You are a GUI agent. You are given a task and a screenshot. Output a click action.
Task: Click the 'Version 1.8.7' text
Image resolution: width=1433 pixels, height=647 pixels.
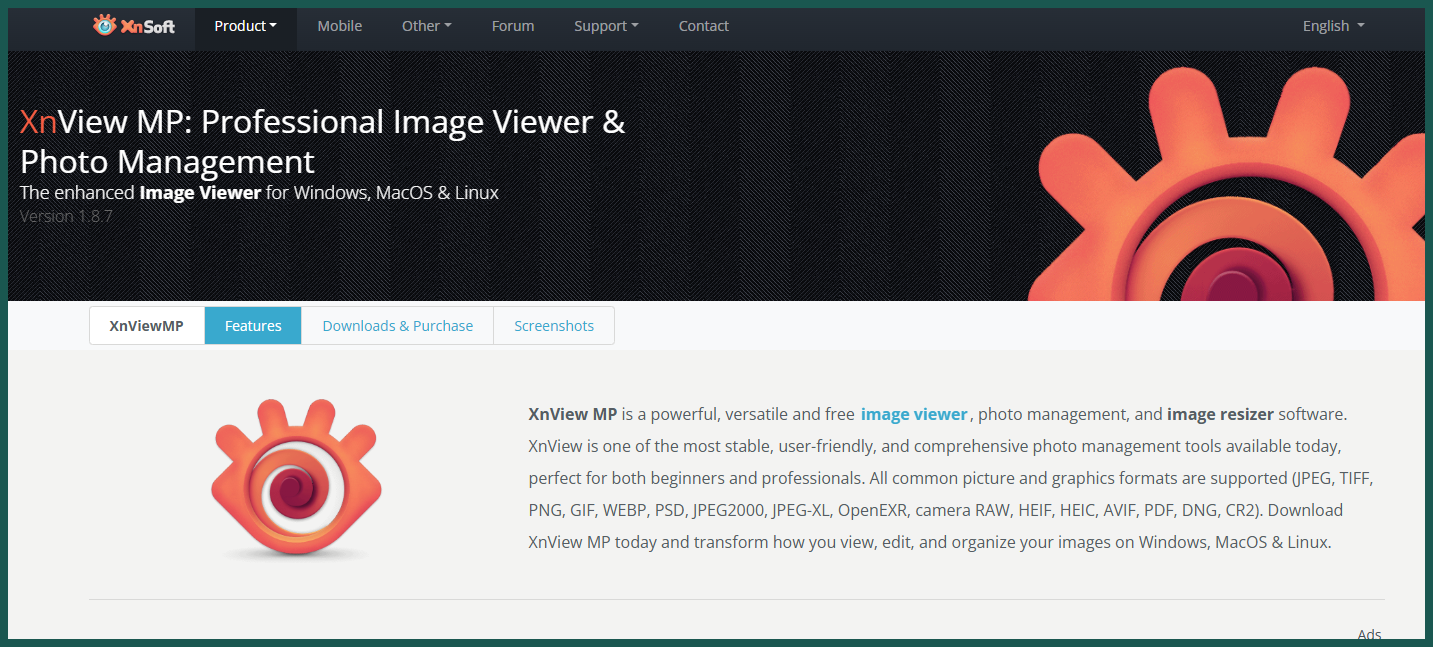click(x=66, y=216)
